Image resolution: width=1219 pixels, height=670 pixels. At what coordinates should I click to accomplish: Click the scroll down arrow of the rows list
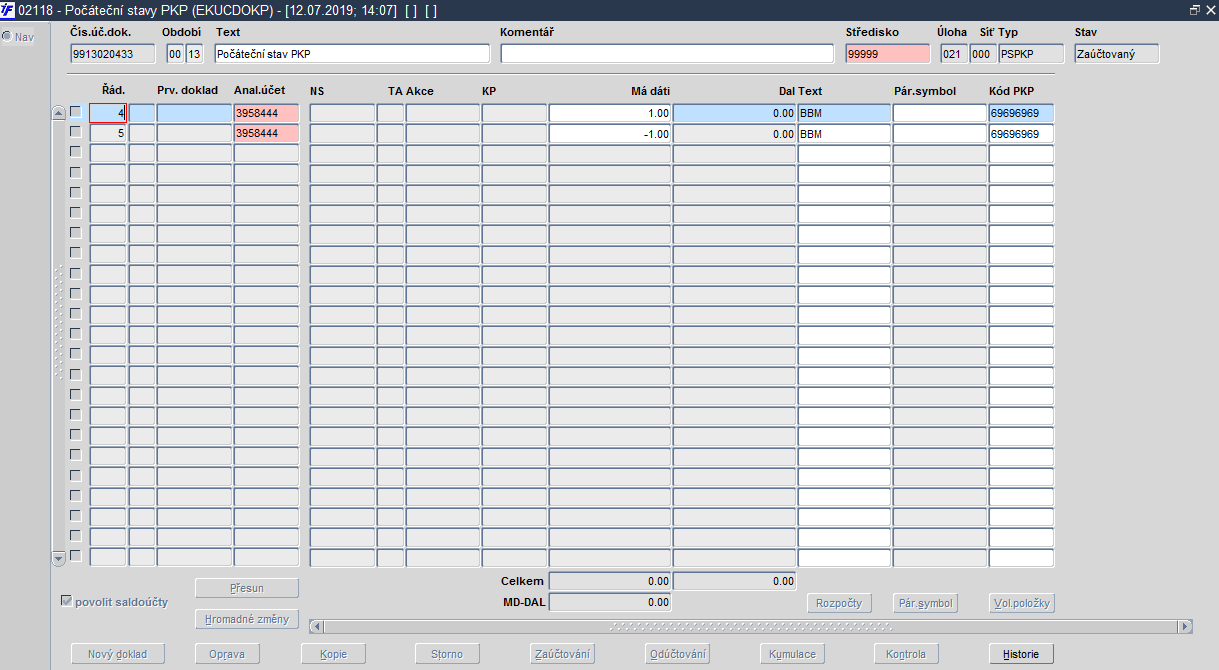58,557
